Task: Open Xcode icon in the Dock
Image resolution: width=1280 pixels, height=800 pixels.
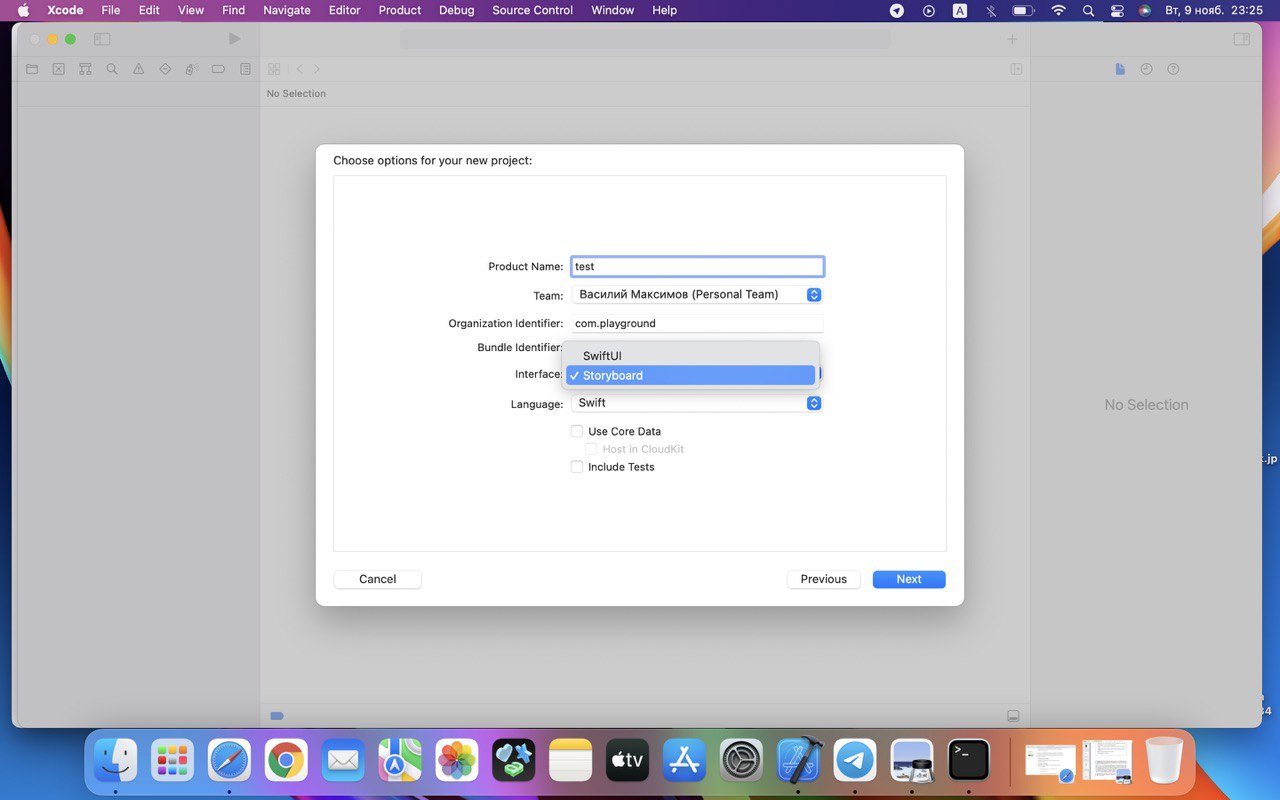Action: pos(799,761)
